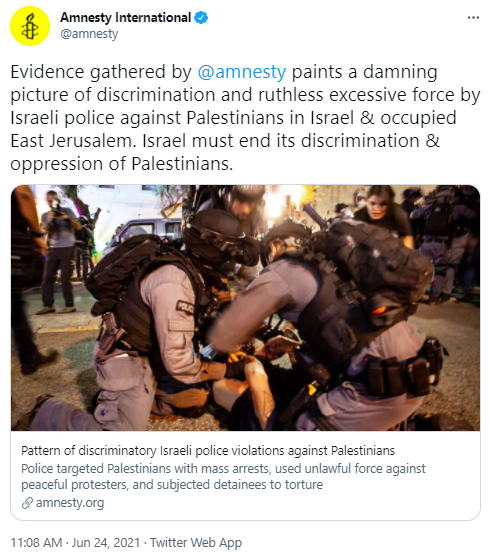490x560 pixels.
Task: Open the three-dot more options menu
Action: [x=473, y=18]
